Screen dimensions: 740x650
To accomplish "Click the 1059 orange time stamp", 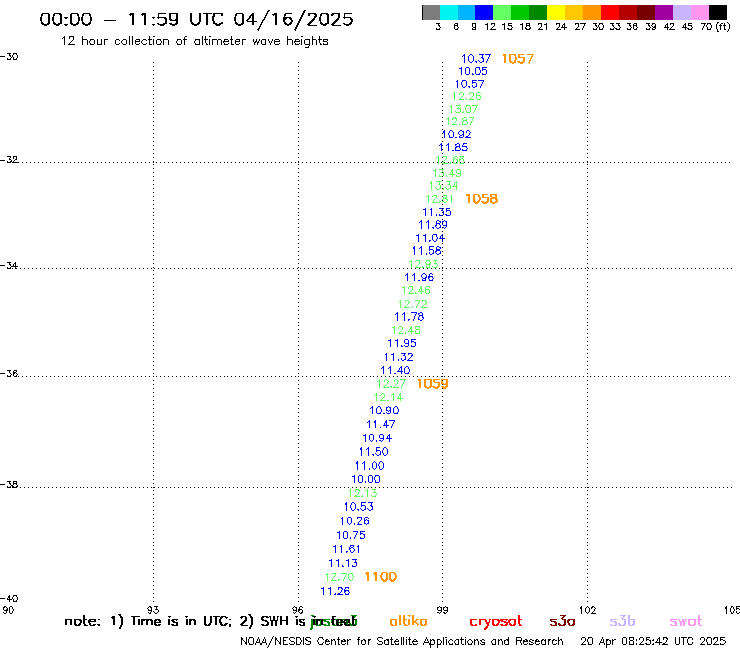I will 432,384.
